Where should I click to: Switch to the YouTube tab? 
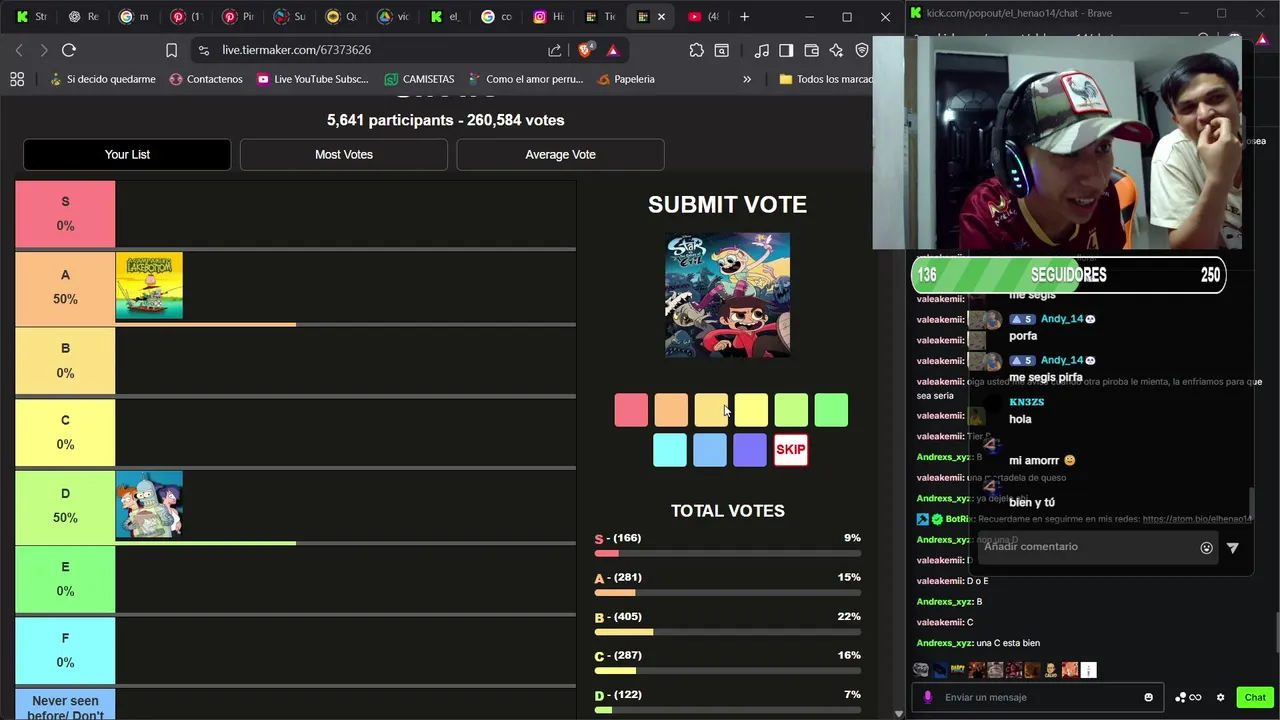[703, 17]
